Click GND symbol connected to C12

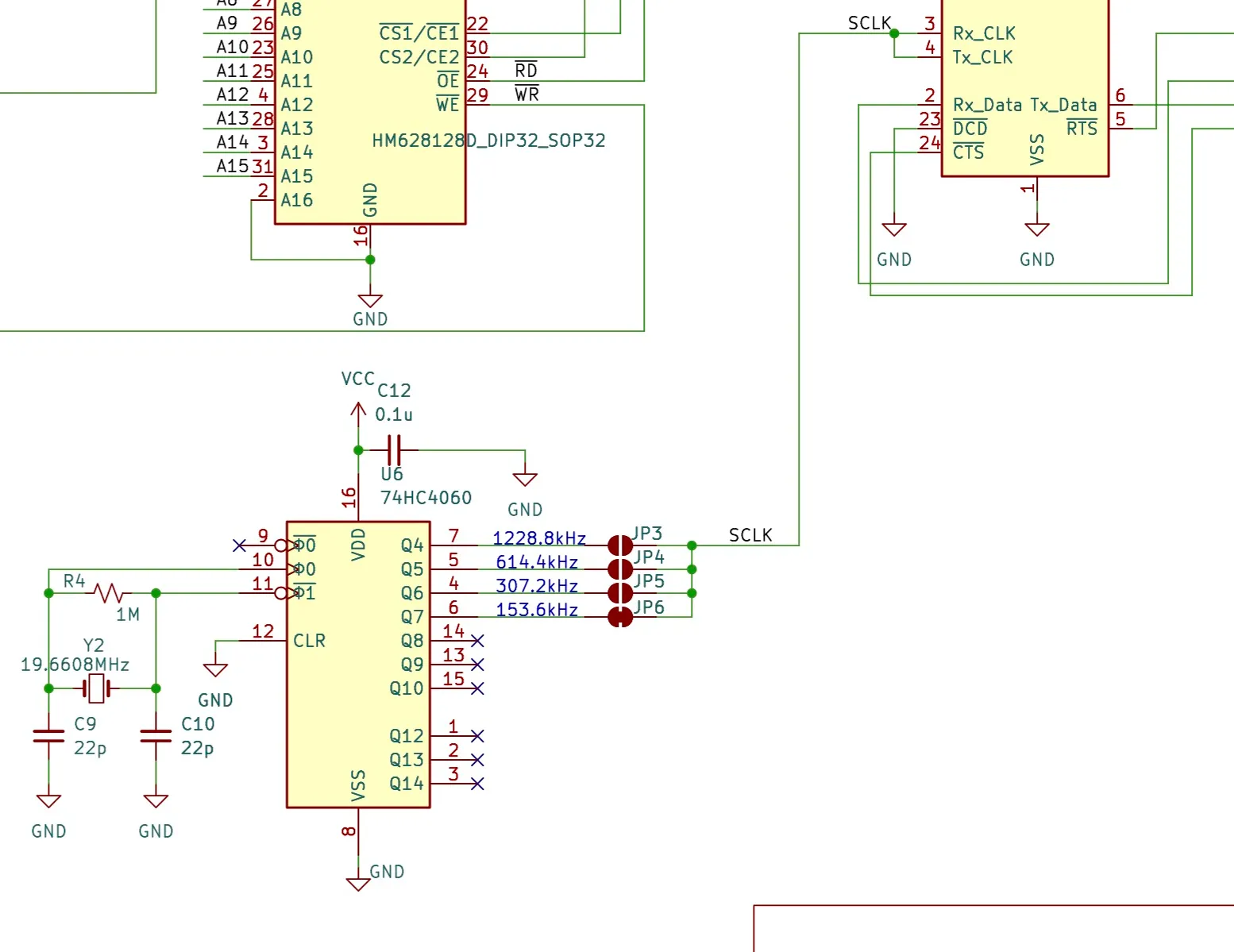(525, 480)
